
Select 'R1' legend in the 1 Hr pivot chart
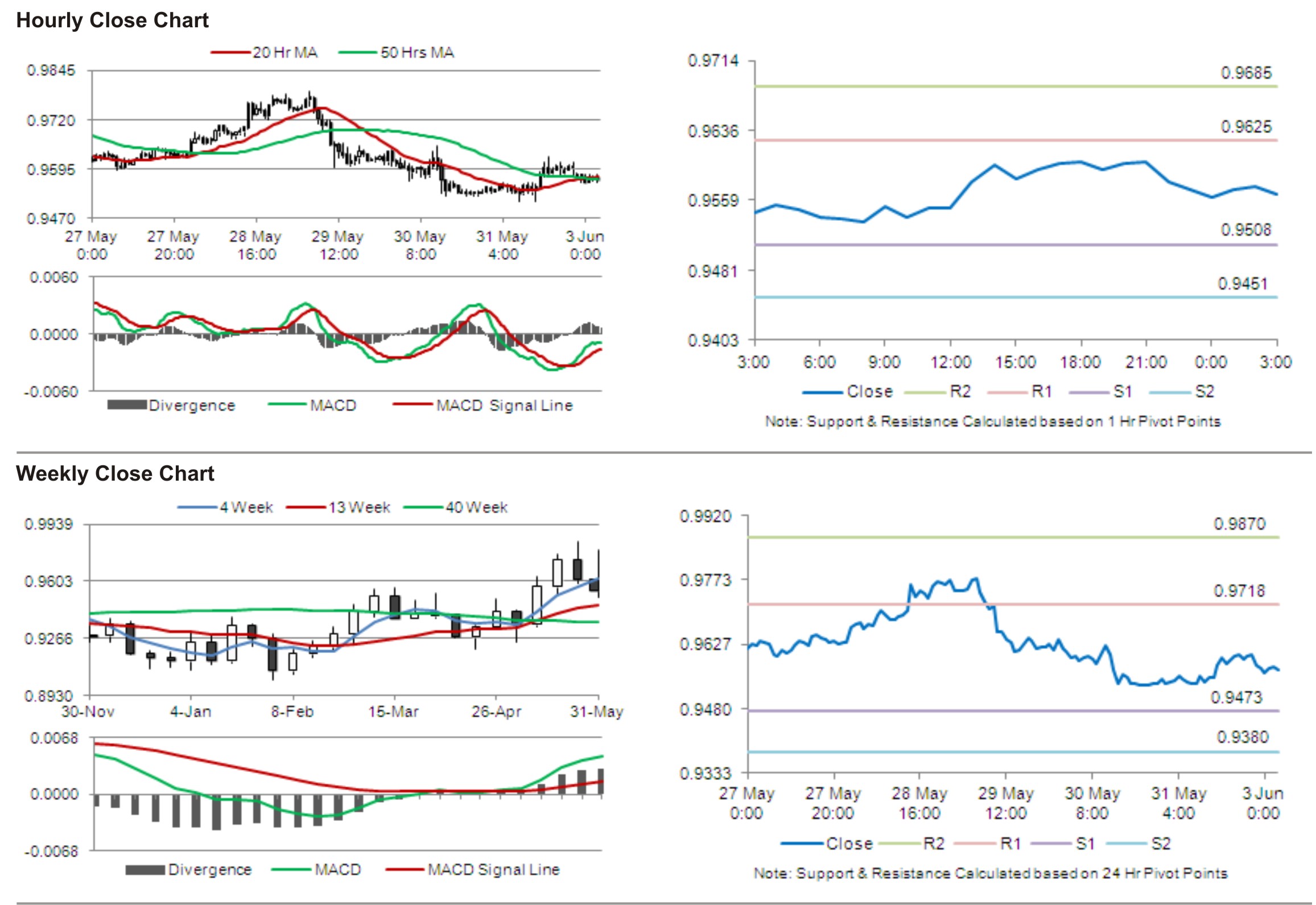coord(1041,391)
